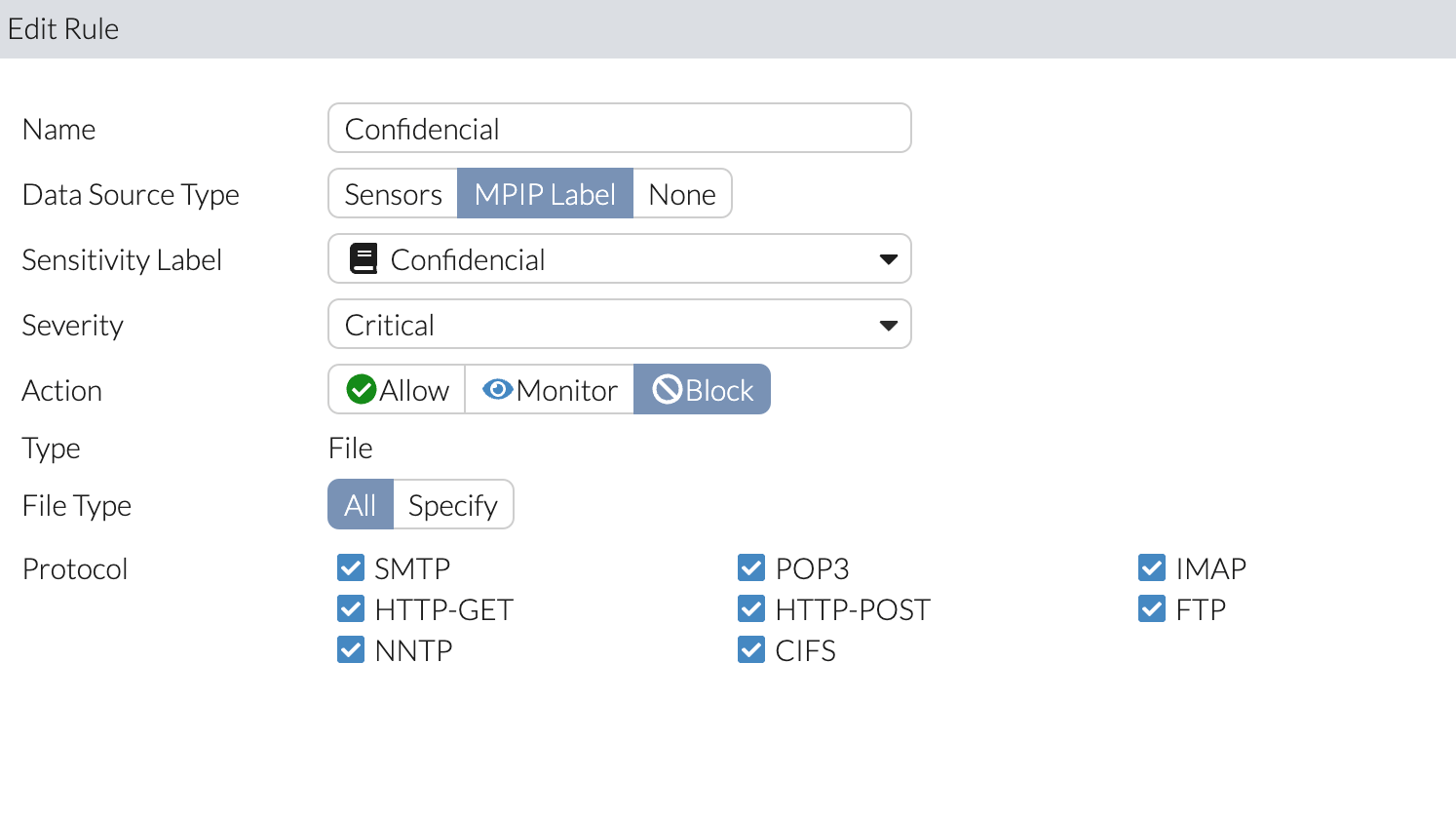Viewport: 1456px width, 819px height.
Task: Set action to Block icon
Action: [667, 389]
